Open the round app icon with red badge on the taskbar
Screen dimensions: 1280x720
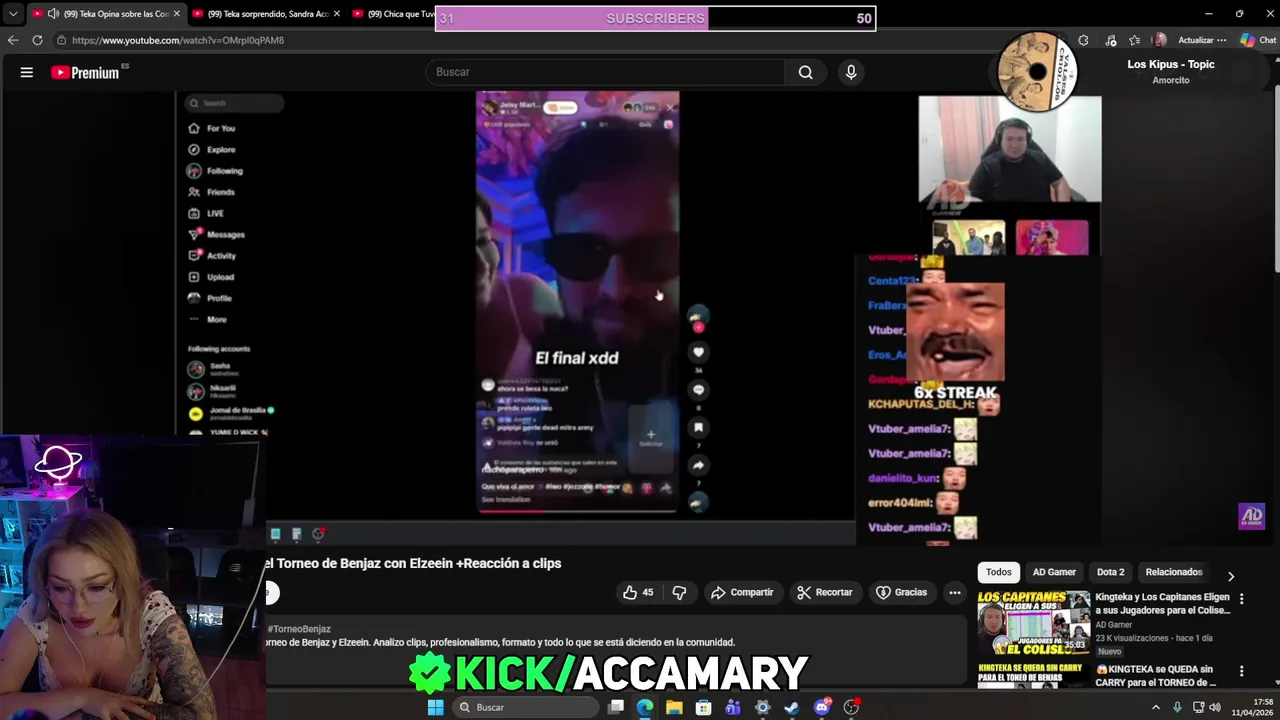851,707
